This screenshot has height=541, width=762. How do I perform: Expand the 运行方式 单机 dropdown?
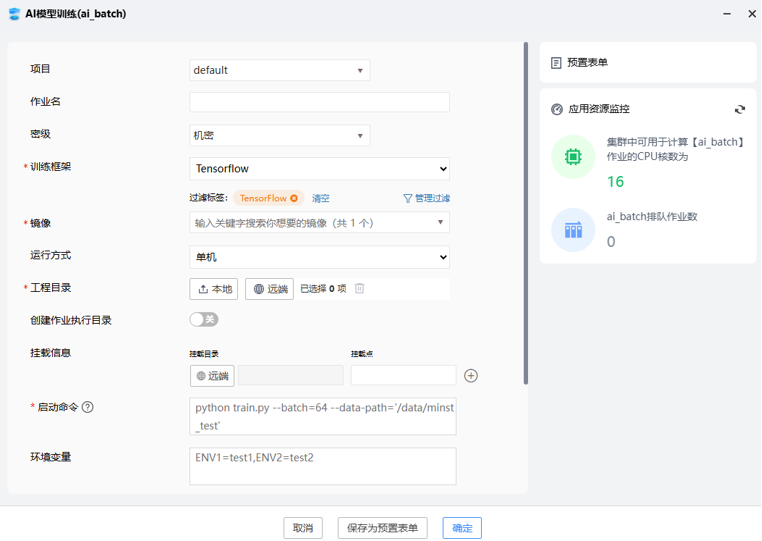pyautogui.click(x=319, y=257)
